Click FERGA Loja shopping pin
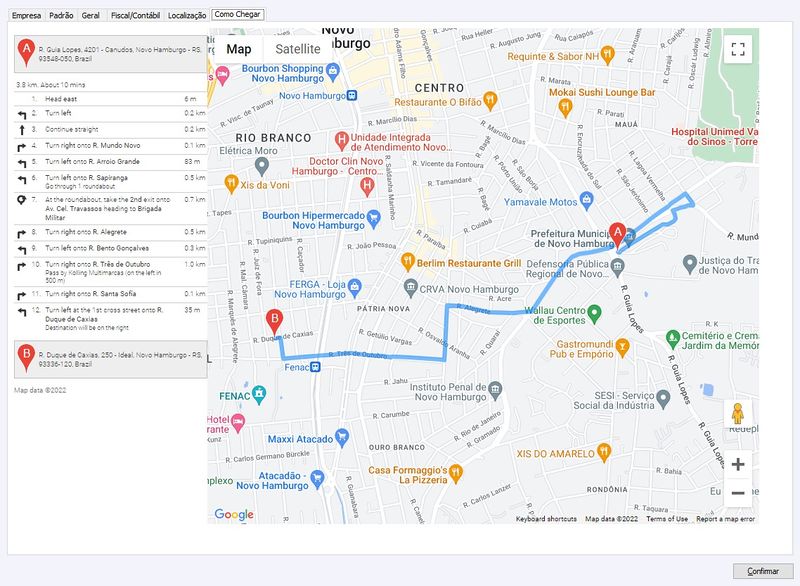The height and width of the screenshot is (586, 800). [x=355, y=288]
